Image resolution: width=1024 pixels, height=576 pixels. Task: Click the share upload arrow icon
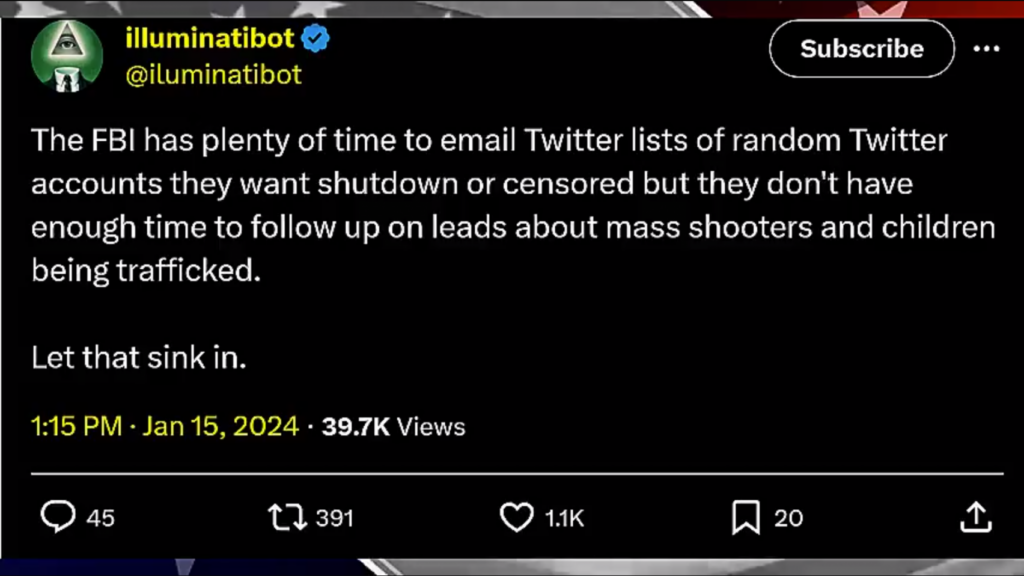pos(975,516)
